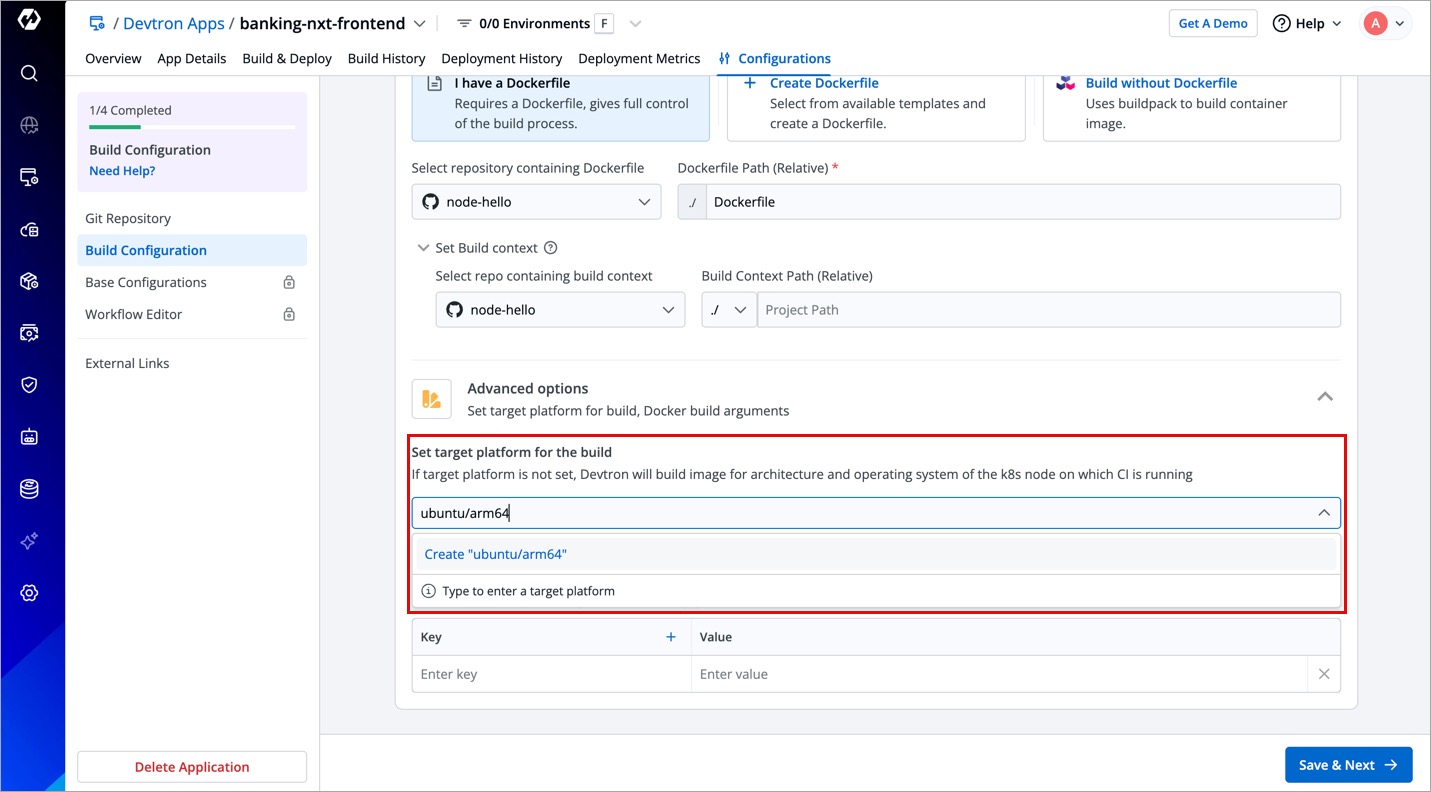1431x792 pixels.
Task: Open the build context path prefix dropdown
Action: click(729, 310)
